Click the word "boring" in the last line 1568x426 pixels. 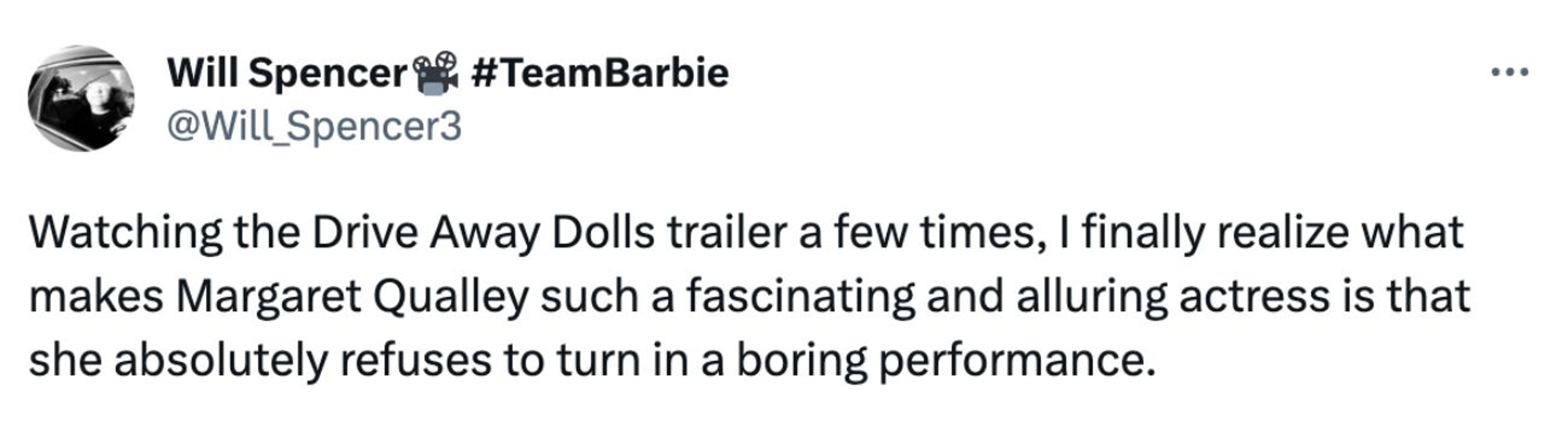(x=802, y=360)
